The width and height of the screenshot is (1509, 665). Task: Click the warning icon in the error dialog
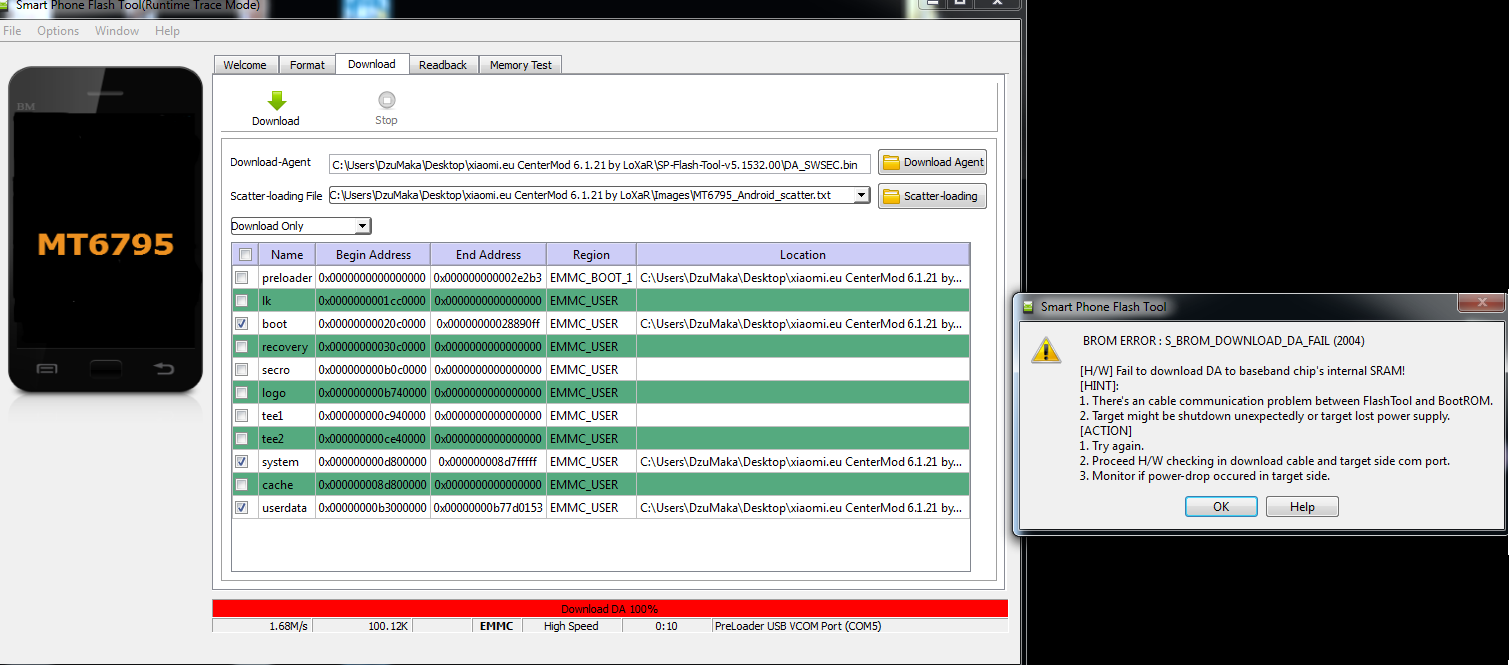click(x=1046, y=349)
